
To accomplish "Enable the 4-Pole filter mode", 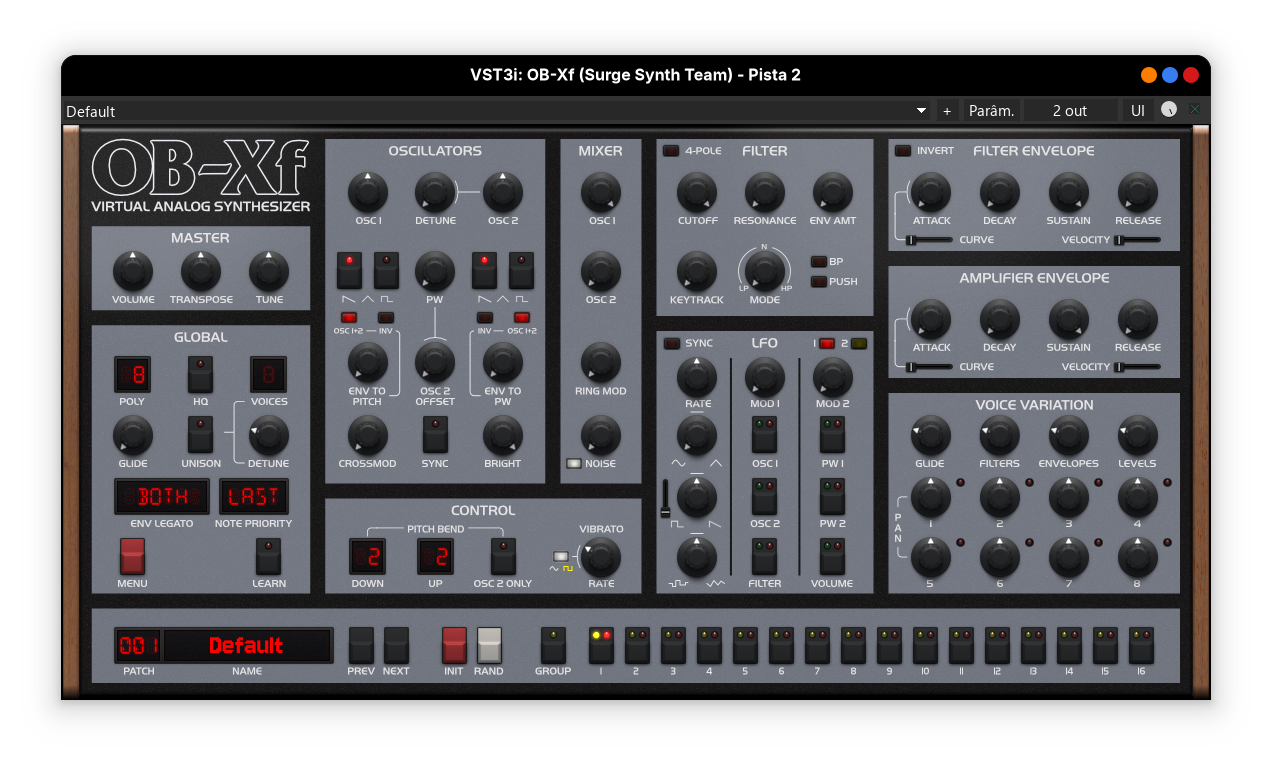I will tap(671, 151).
